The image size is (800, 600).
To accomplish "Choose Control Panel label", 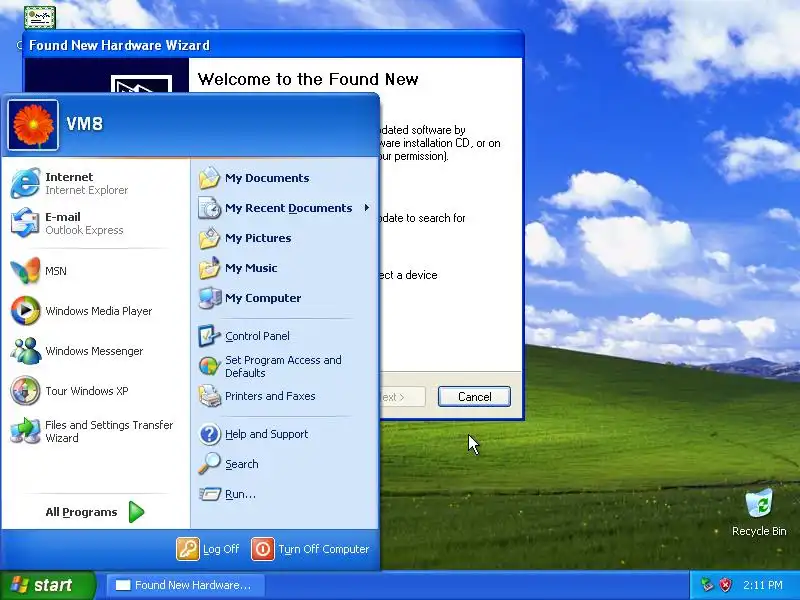I will (257, 336).
